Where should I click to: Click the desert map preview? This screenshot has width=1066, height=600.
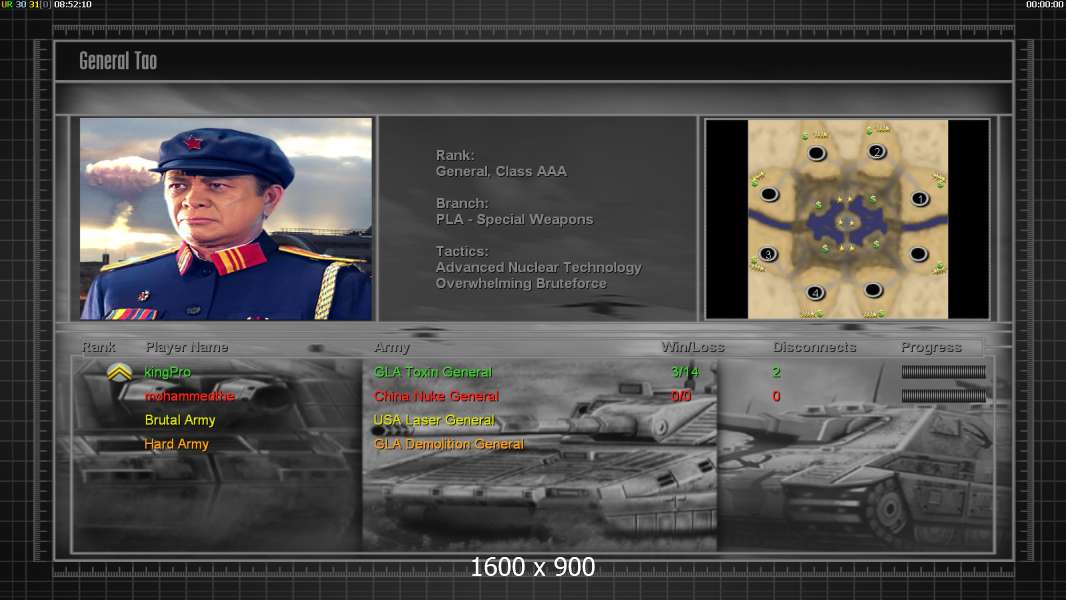pos(848,219)
